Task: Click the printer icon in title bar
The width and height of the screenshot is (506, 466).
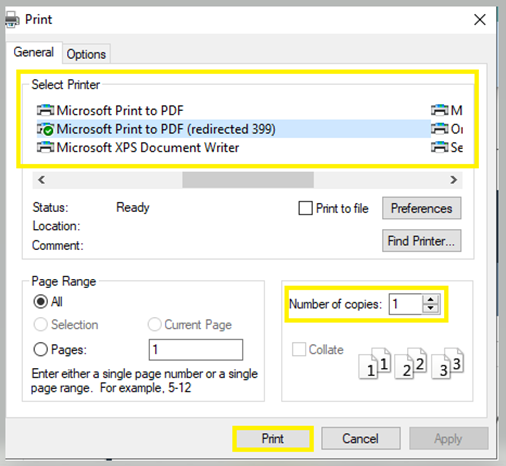Action: click(12, 20)
